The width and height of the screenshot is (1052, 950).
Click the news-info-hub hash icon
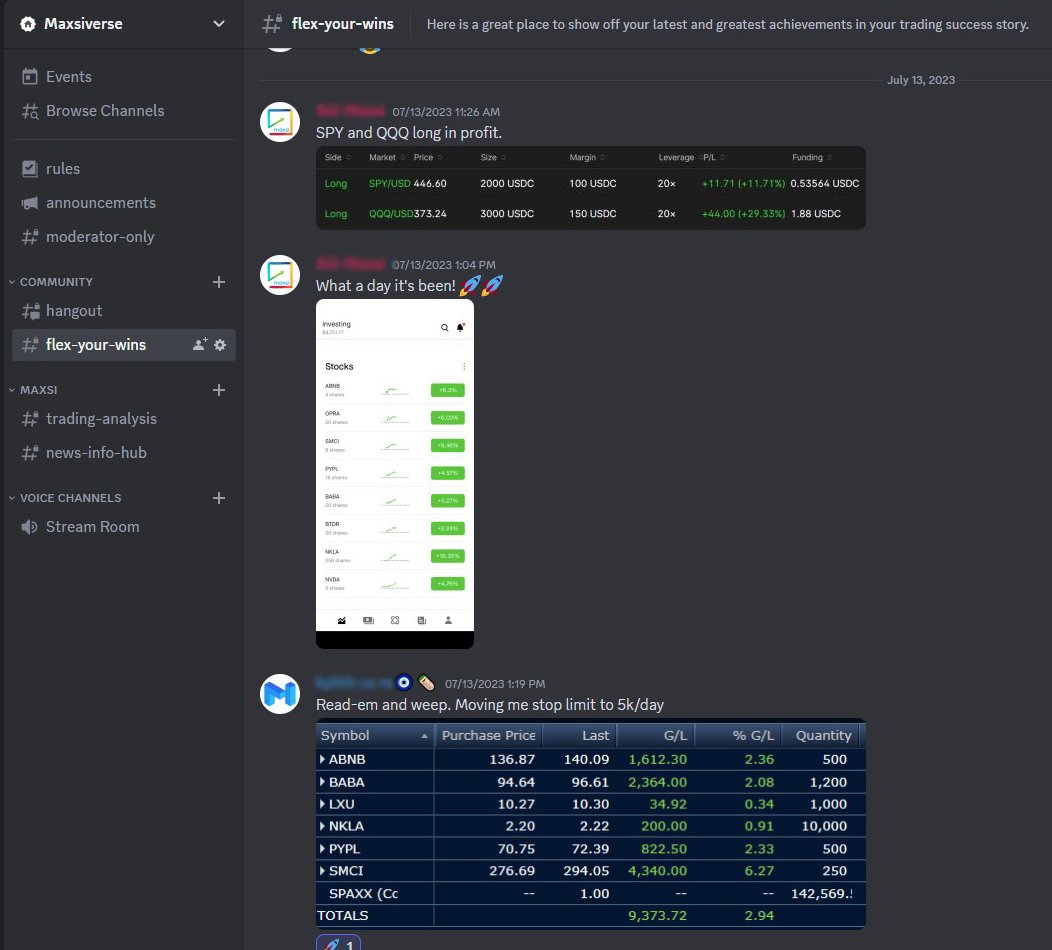30,453
